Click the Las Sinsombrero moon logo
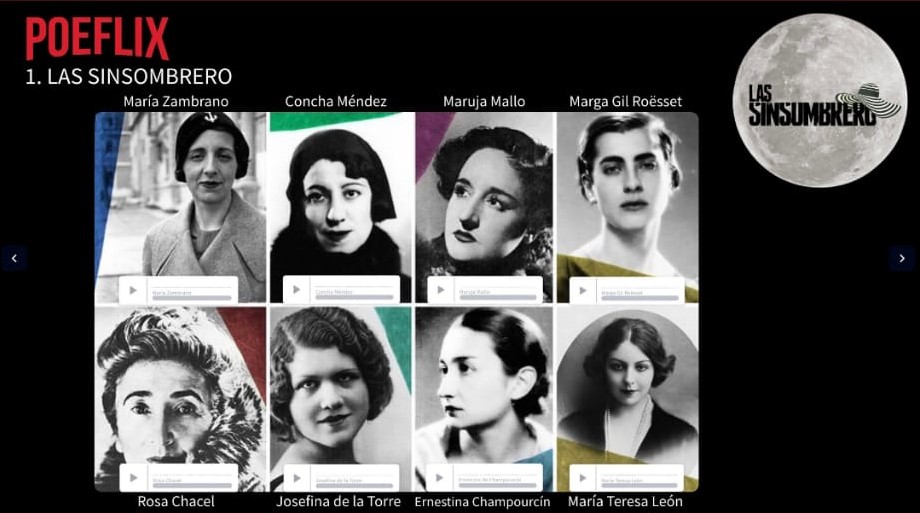 [x=820, y=100]
